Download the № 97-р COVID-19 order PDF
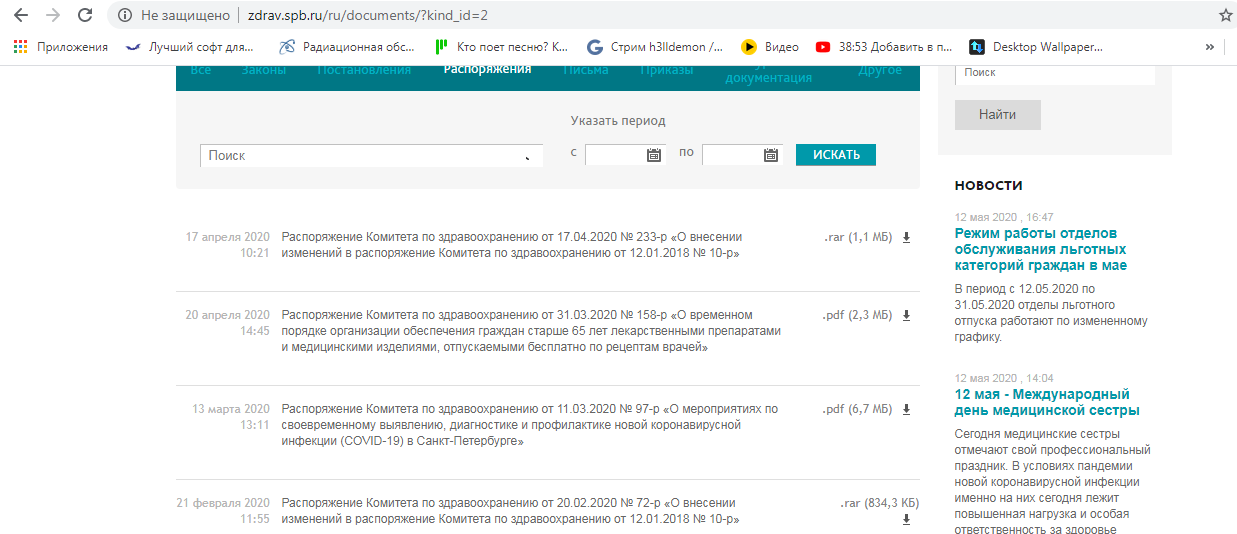 (x=907, y=410)
